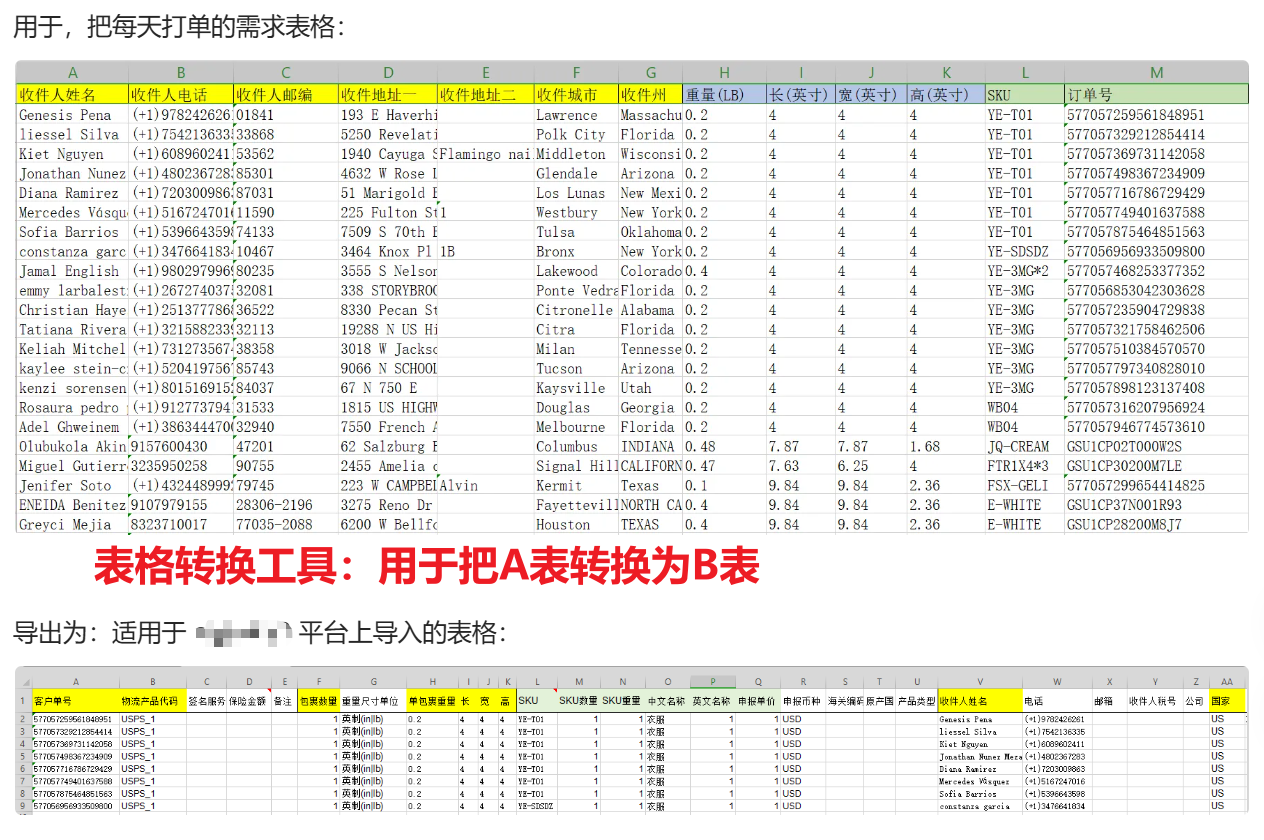Click the 收件州 header cell
Image resolution: width=1264 pixels, height=840 pixels.
650,95
